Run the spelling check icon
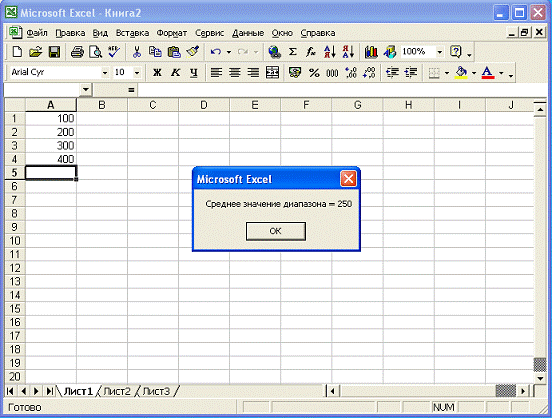 click(114, 52)
